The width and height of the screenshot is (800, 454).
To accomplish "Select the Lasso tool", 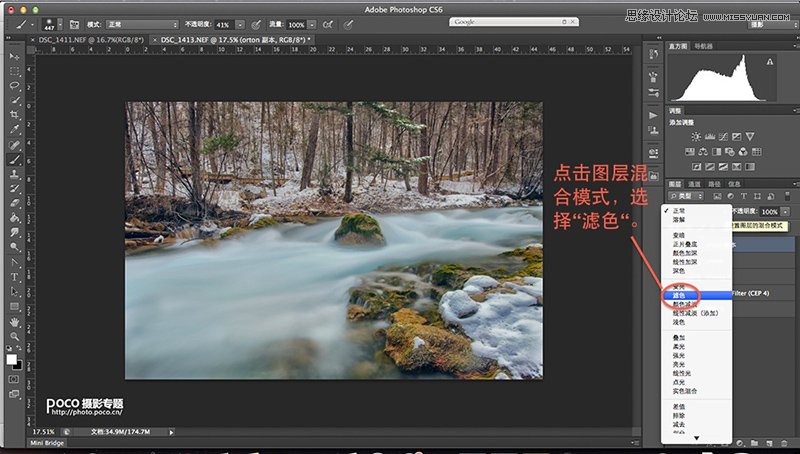I will [x=15, y=86].
